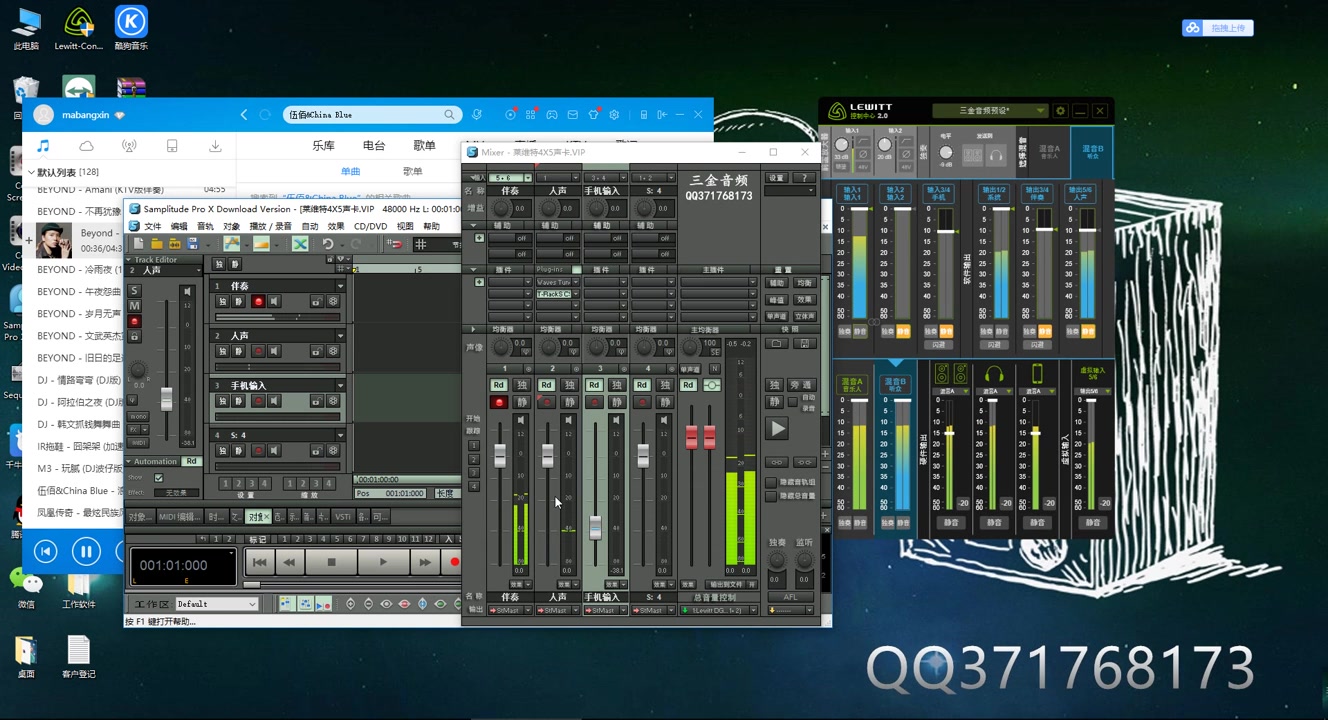
Task: Open the CD/DVD menu in Samplitude
Action: [x=370, y=226]
